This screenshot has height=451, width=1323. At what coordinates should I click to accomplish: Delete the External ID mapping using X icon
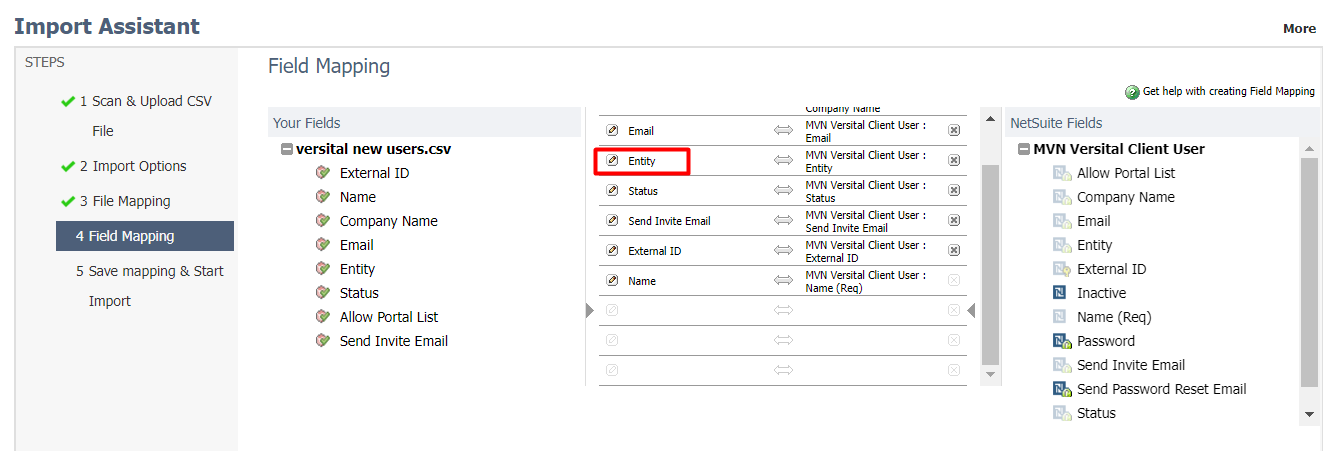954,251
